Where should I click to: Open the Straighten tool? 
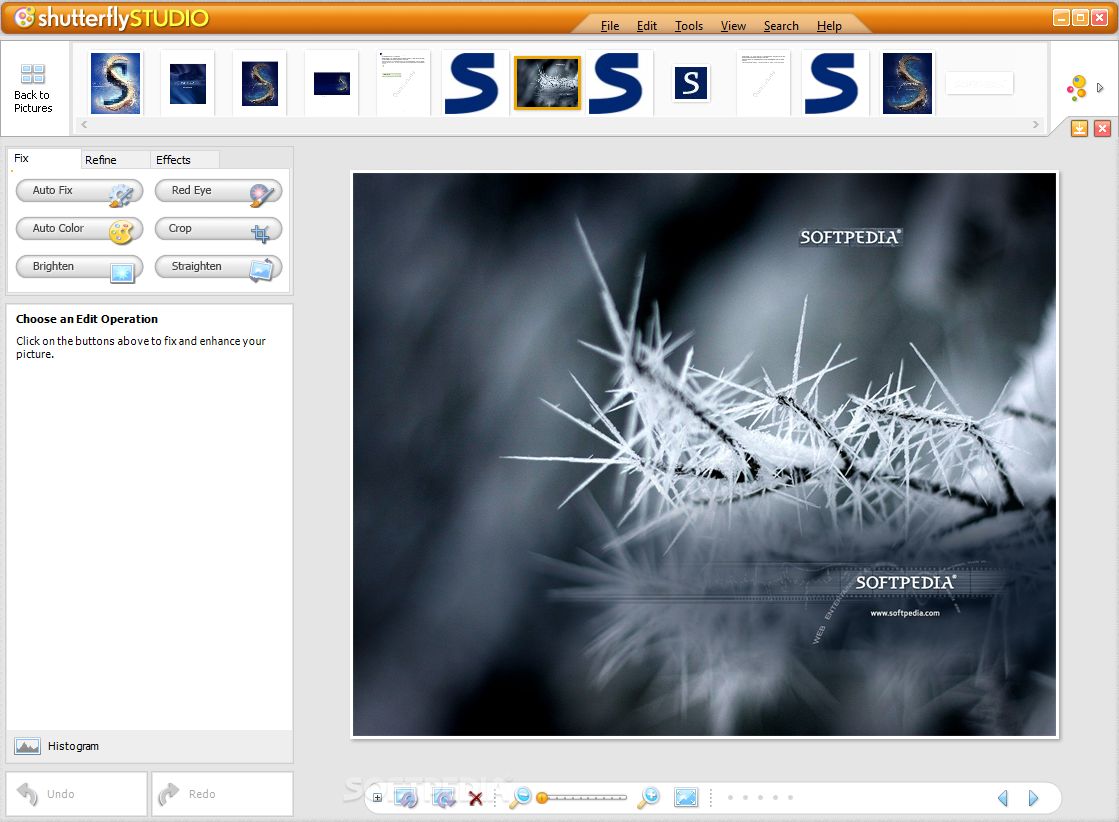[218, 267]
